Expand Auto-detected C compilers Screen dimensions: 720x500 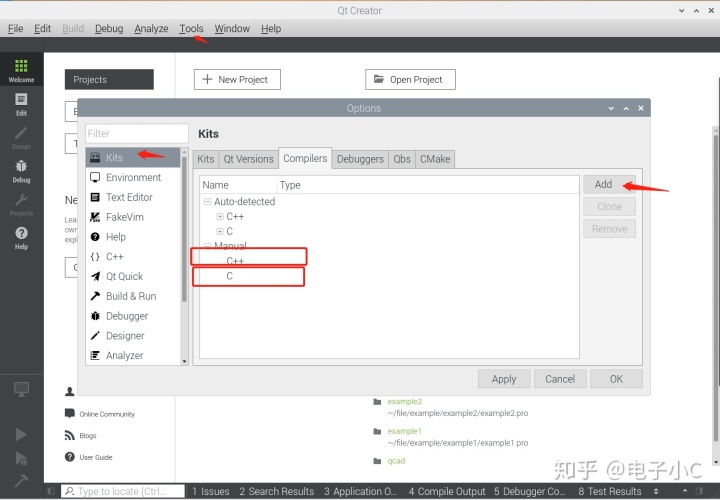tap(220, 231)
